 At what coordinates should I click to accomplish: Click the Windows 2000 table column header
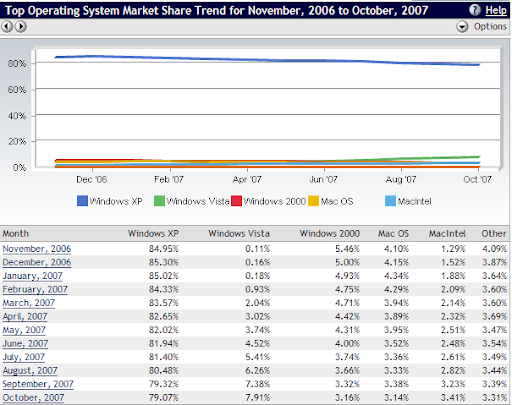tap(330, 234)
